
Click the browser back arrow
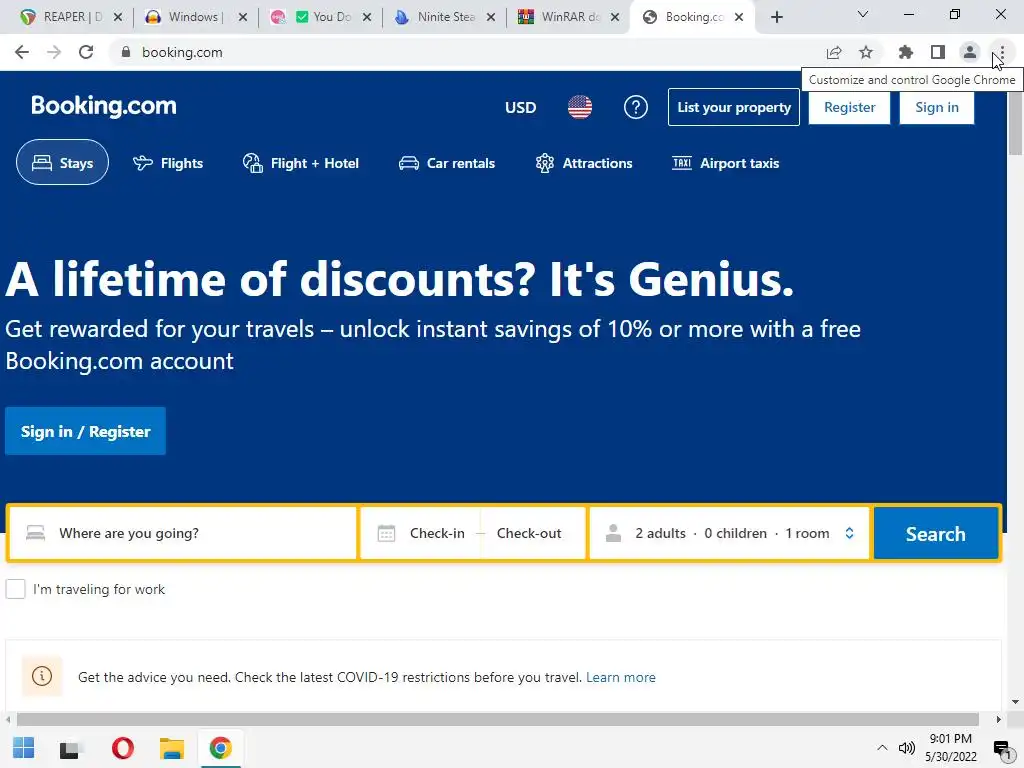tap(22, 52)
